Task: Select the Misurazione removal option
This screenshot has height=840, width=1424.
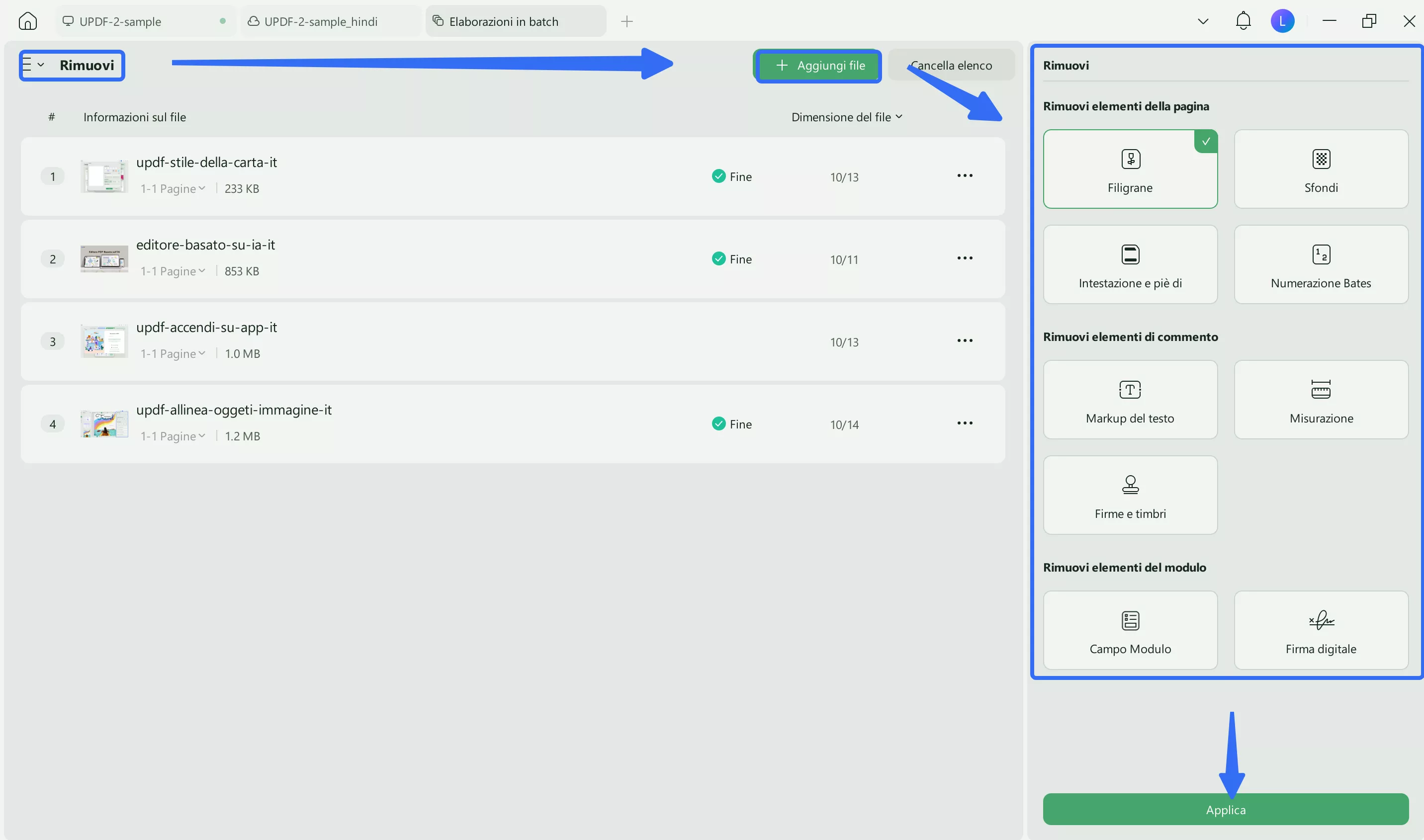Action: pos(1321,400)
